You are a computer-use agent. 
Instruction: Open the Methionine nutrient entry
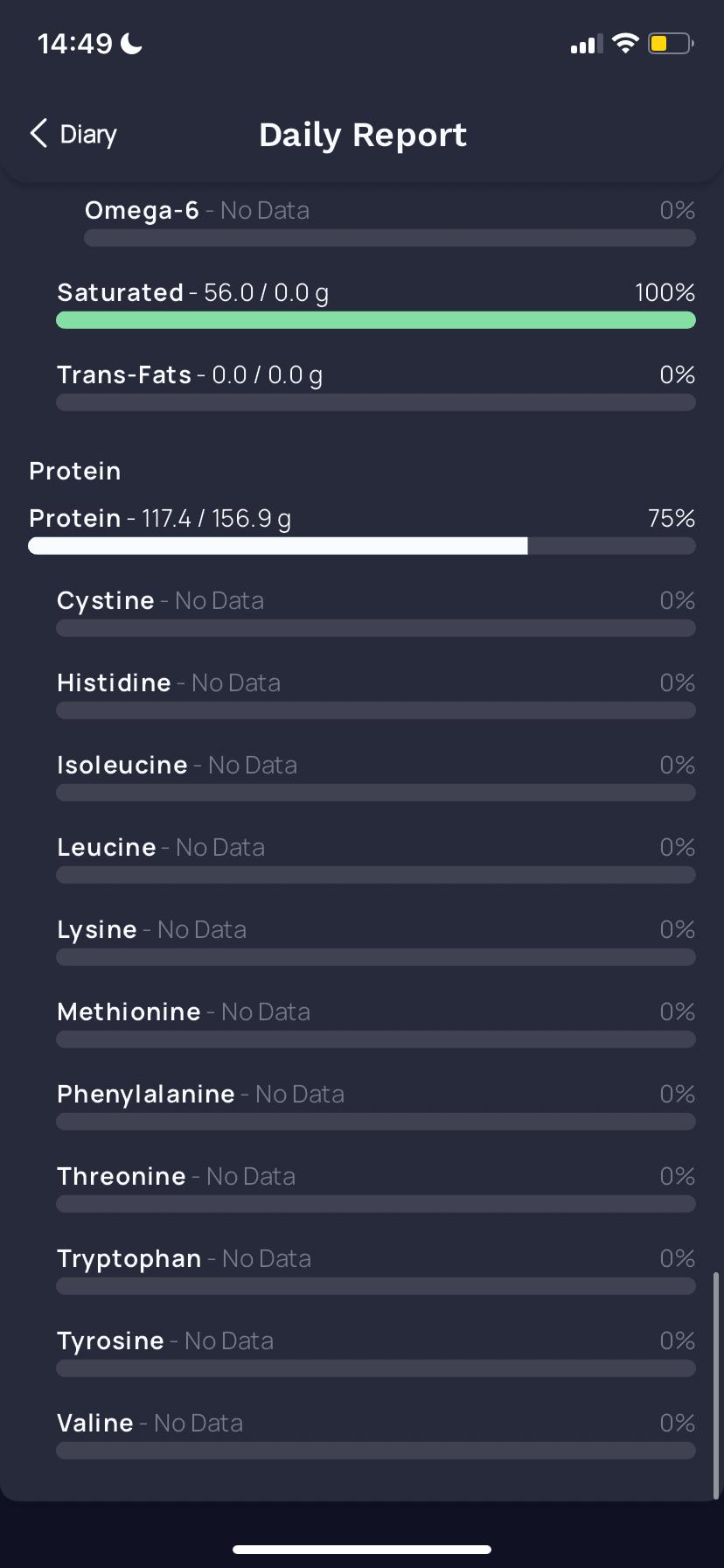pyautogui.click(x=376, y=1024)
